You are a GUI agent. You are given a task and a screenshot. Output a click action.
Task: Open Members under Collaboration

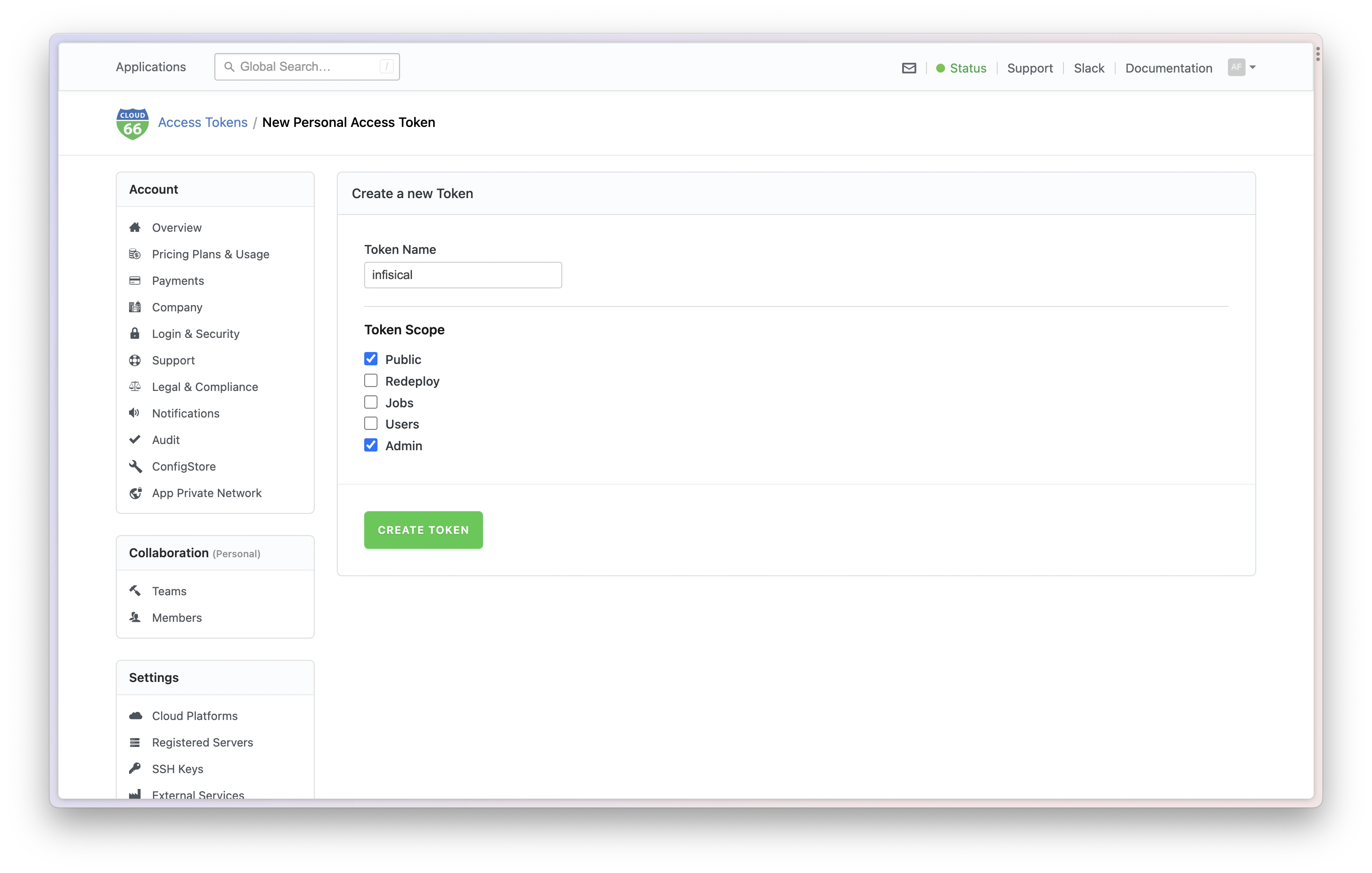click(177, 617)
